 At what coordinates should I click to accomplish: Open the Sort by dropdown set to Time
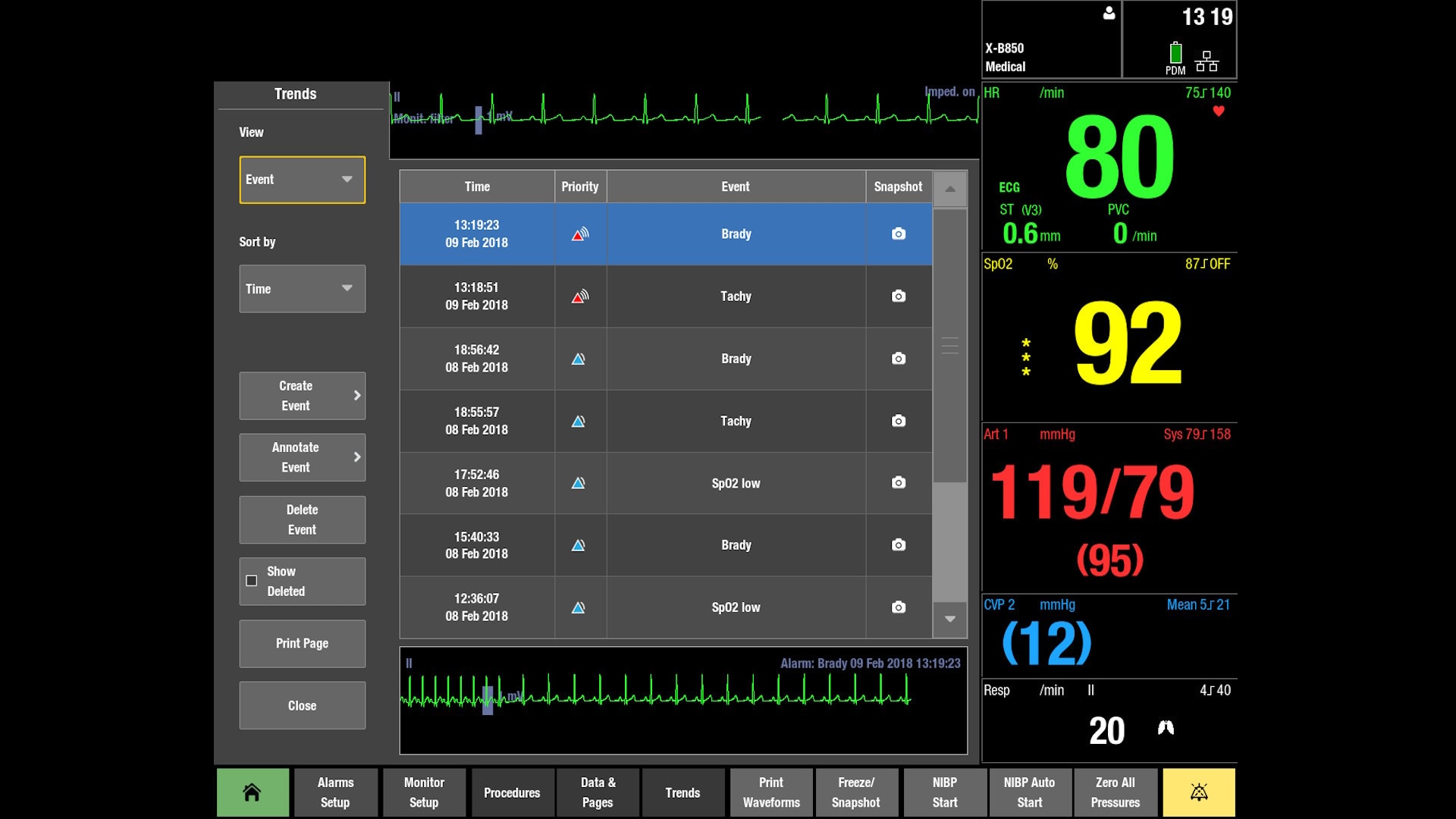tap(303, 289)
